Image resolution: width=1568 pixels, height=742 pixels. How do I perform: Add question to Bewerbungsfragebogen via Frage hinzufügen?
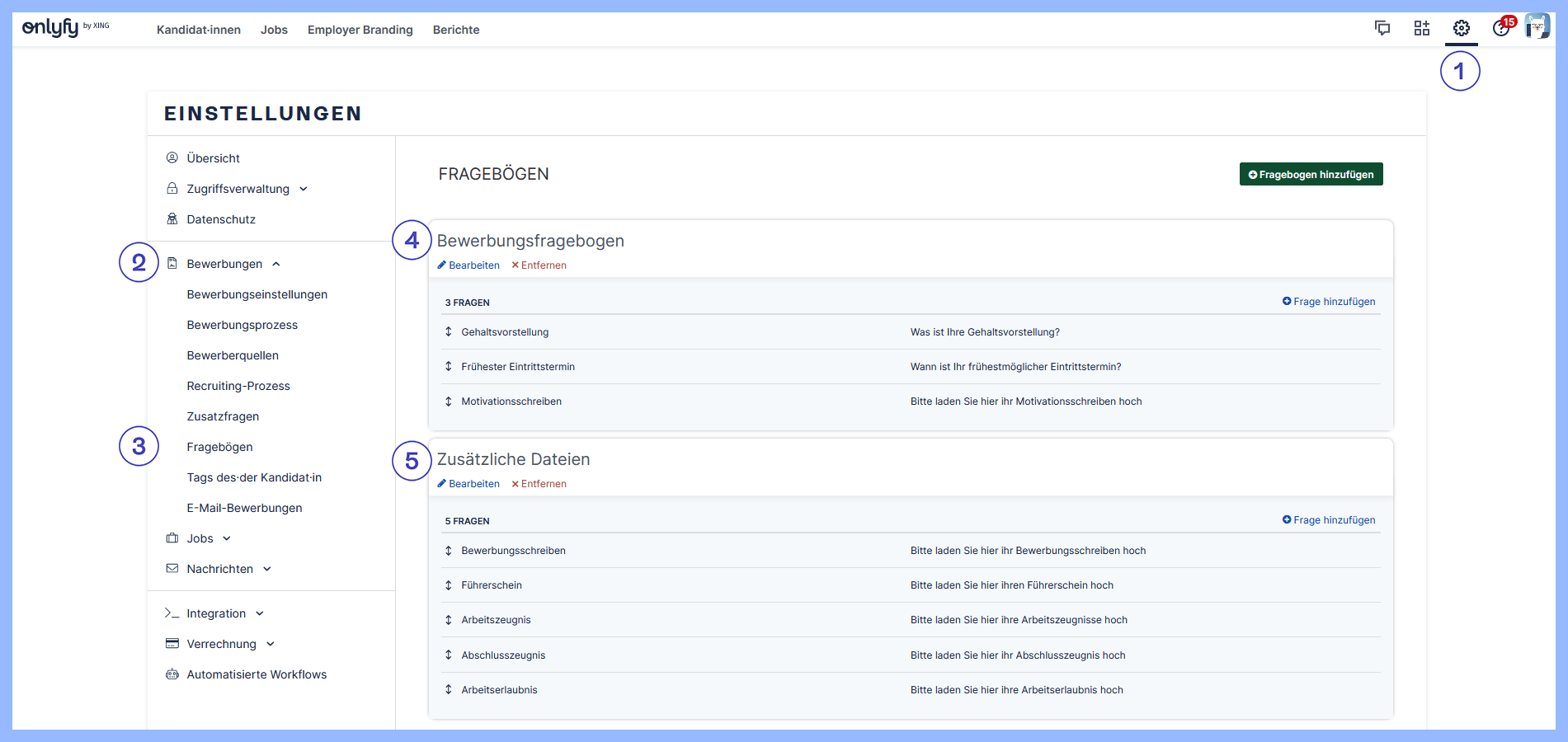1329,302
